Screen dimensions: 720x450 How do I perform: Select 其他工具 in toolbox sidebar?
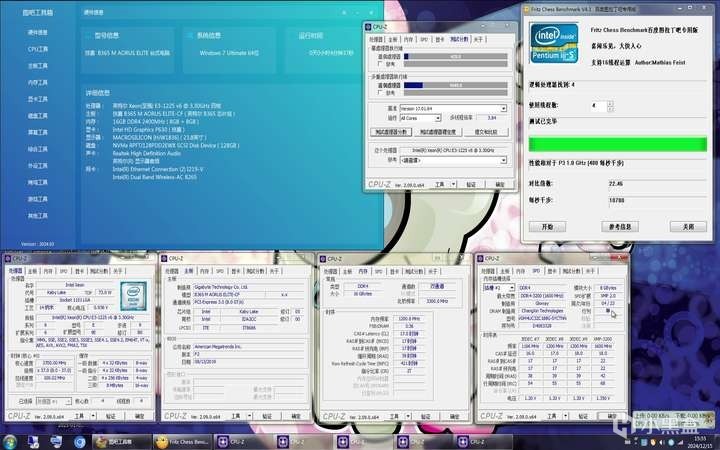coord(38,215)
